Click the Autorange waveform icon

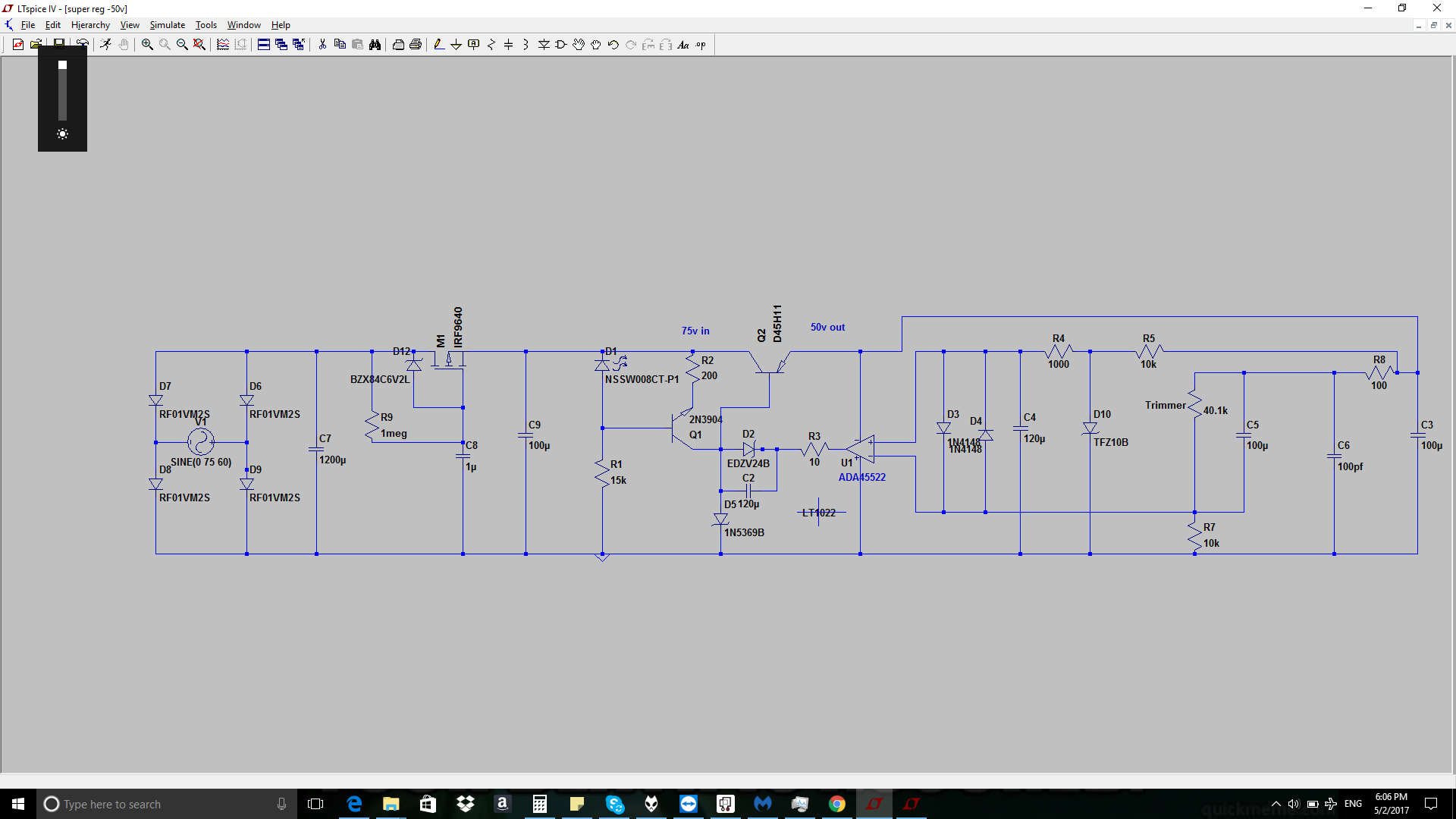(x=223, y=45)
